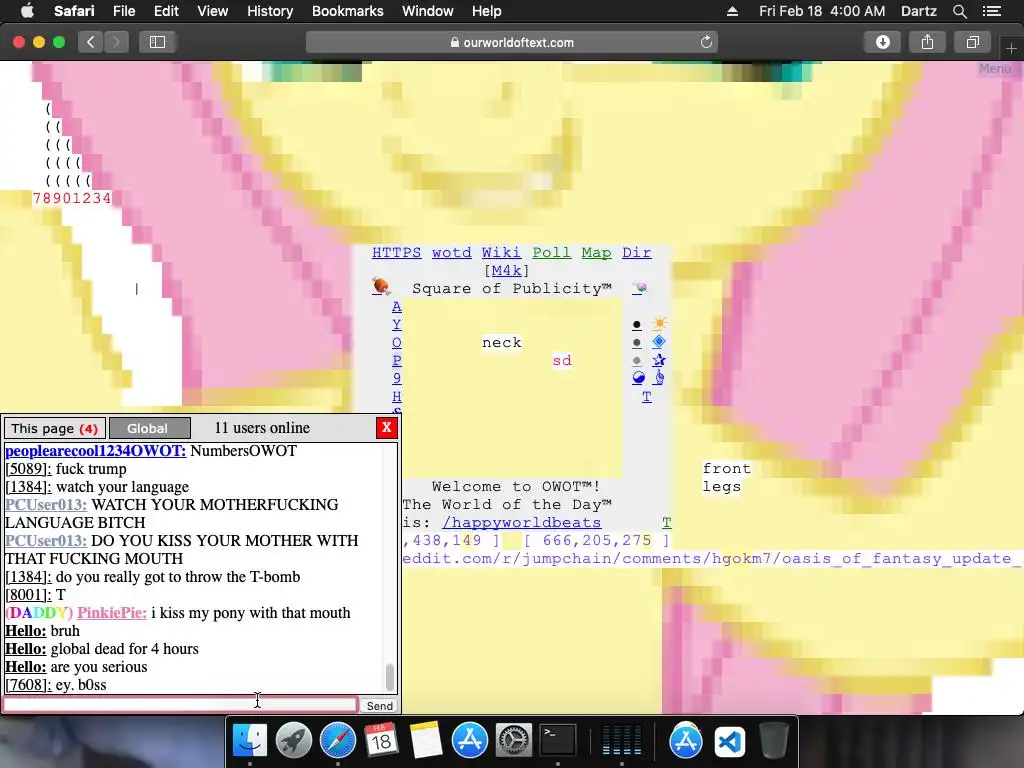Click the eject icon in menu bar
Viewport: 1024px width, 768px height.
[x=732, y=11]
